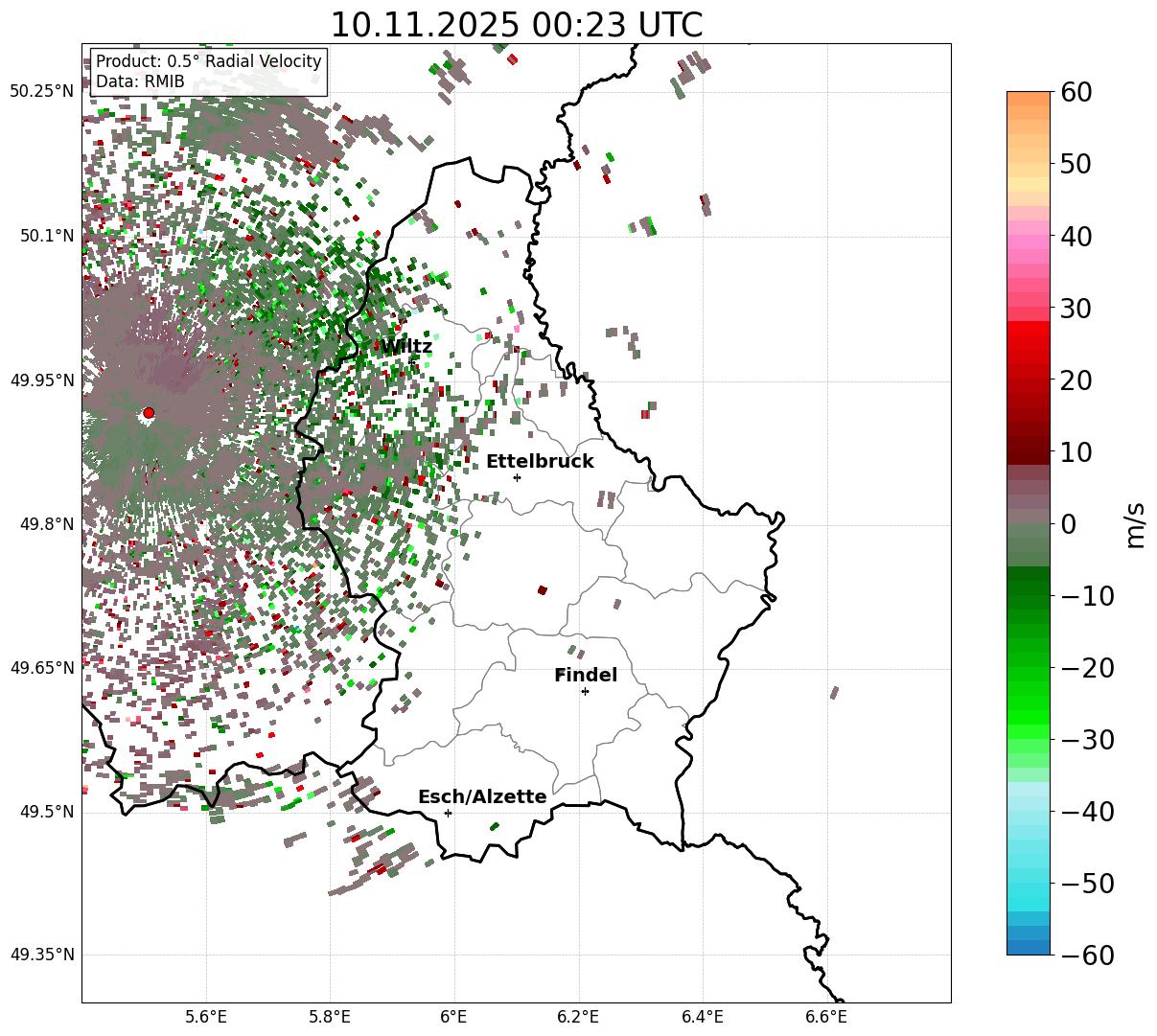Click the Findel station cross marker
1157x1036 pixels.
point(585,691)
